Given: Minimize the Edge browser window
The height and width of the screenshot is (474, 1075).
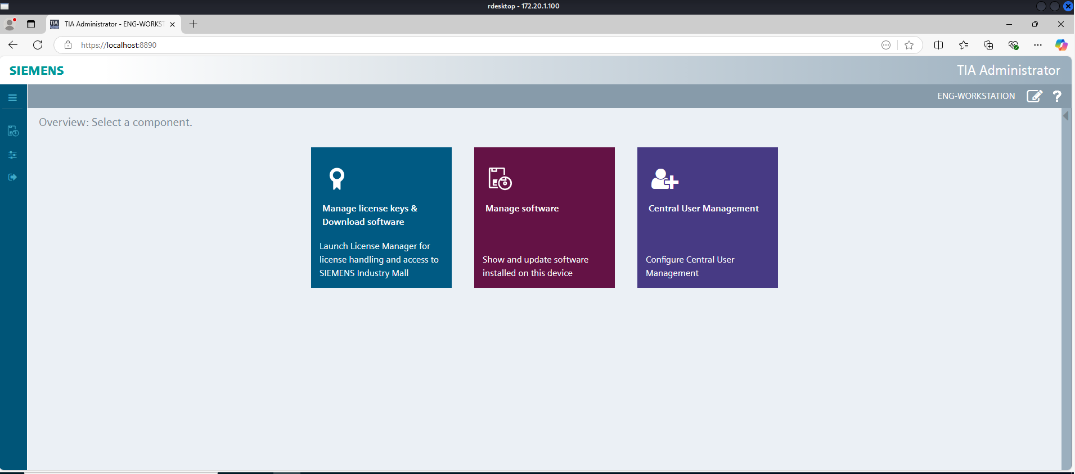Looking at the screenshot, I should [x=1009, y=24].
